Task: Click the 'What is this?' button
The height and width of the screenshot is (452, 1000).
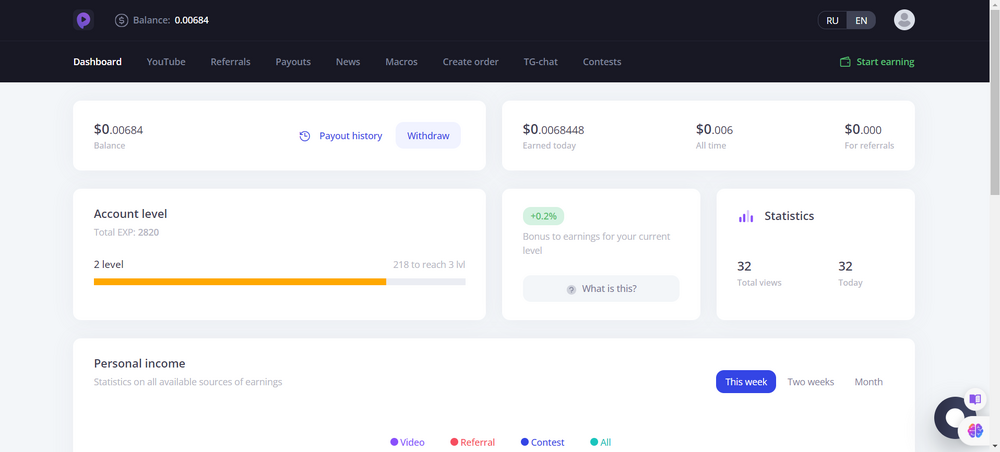Action: point(600,289)
